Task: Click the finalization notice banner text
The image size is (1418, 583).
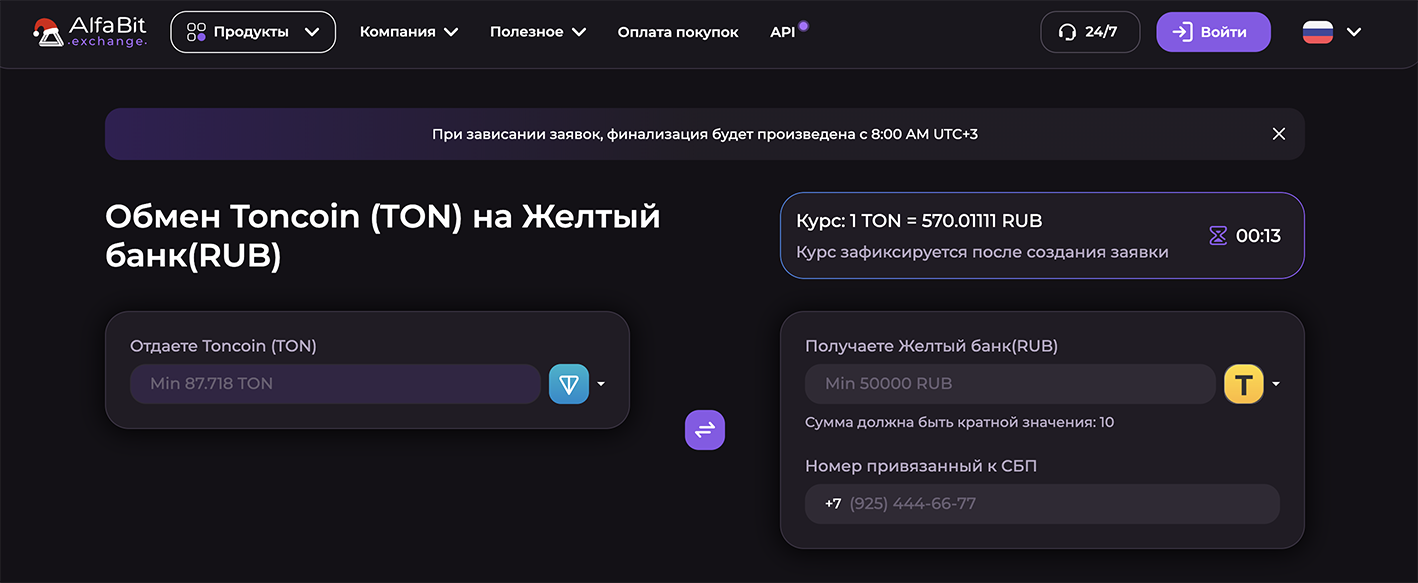Action: click(705, 134)
